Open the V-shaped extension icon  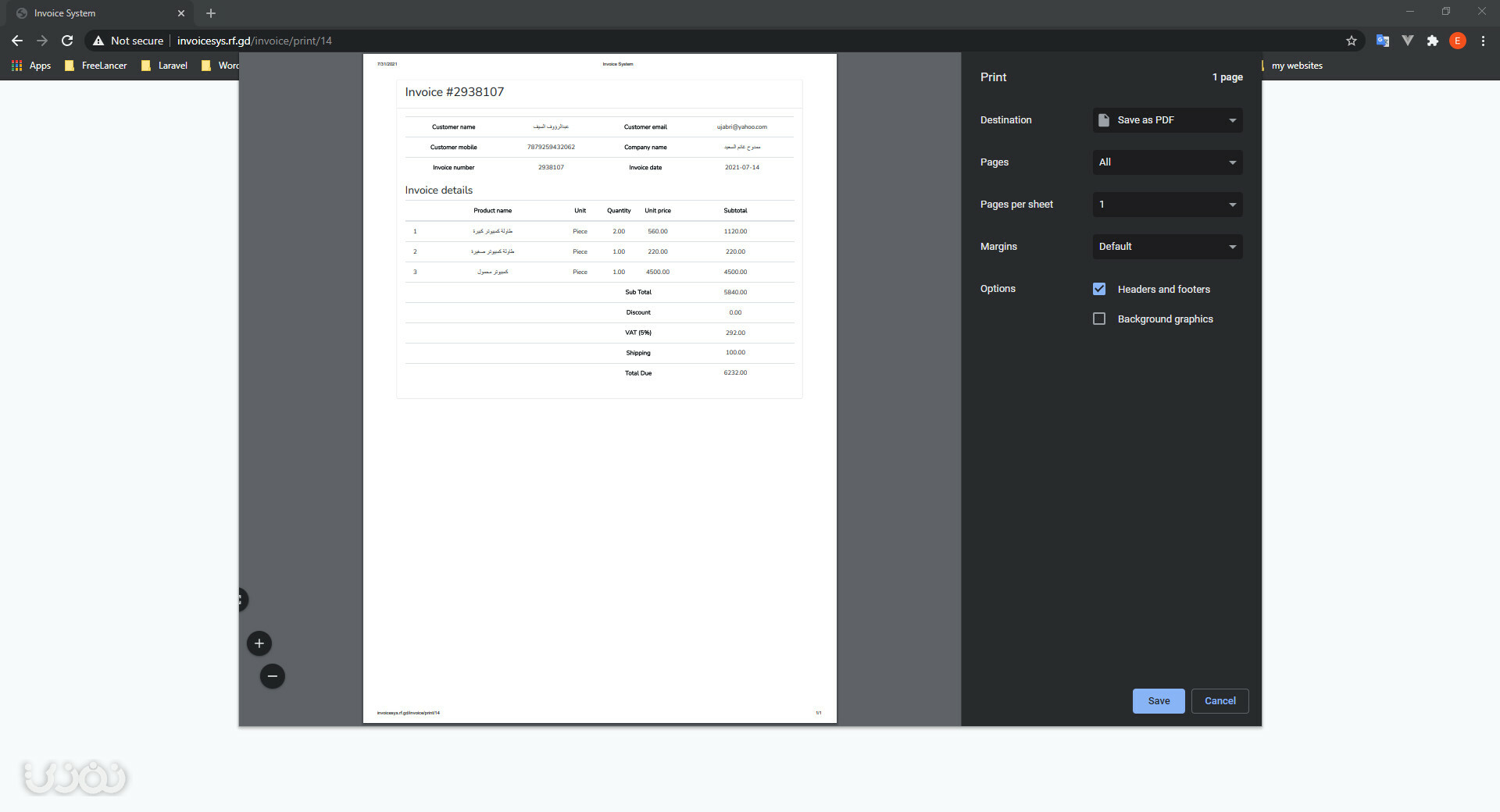point(1407,41)
